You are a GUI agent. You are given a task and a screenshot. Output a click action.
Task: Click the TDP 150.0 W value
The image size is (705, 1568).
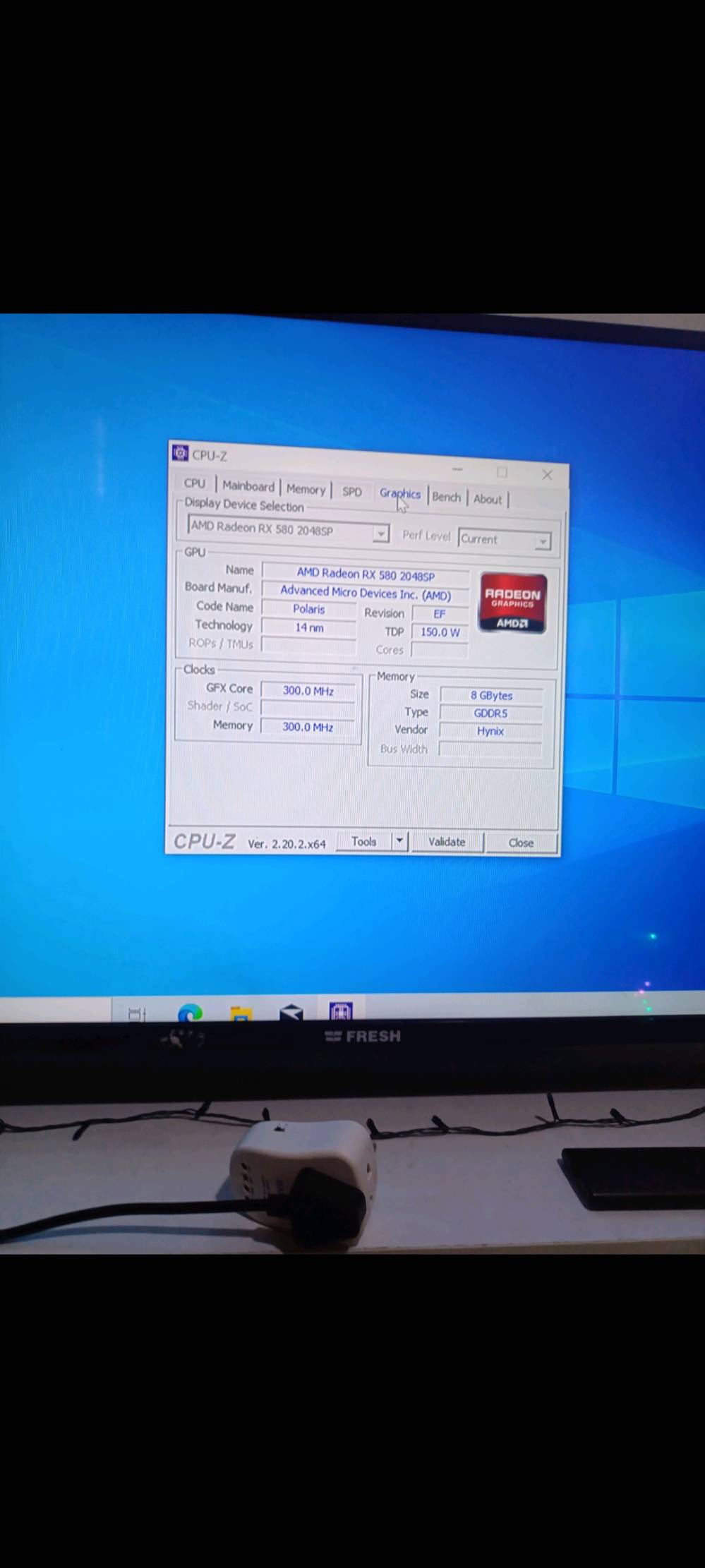point(440,632)
